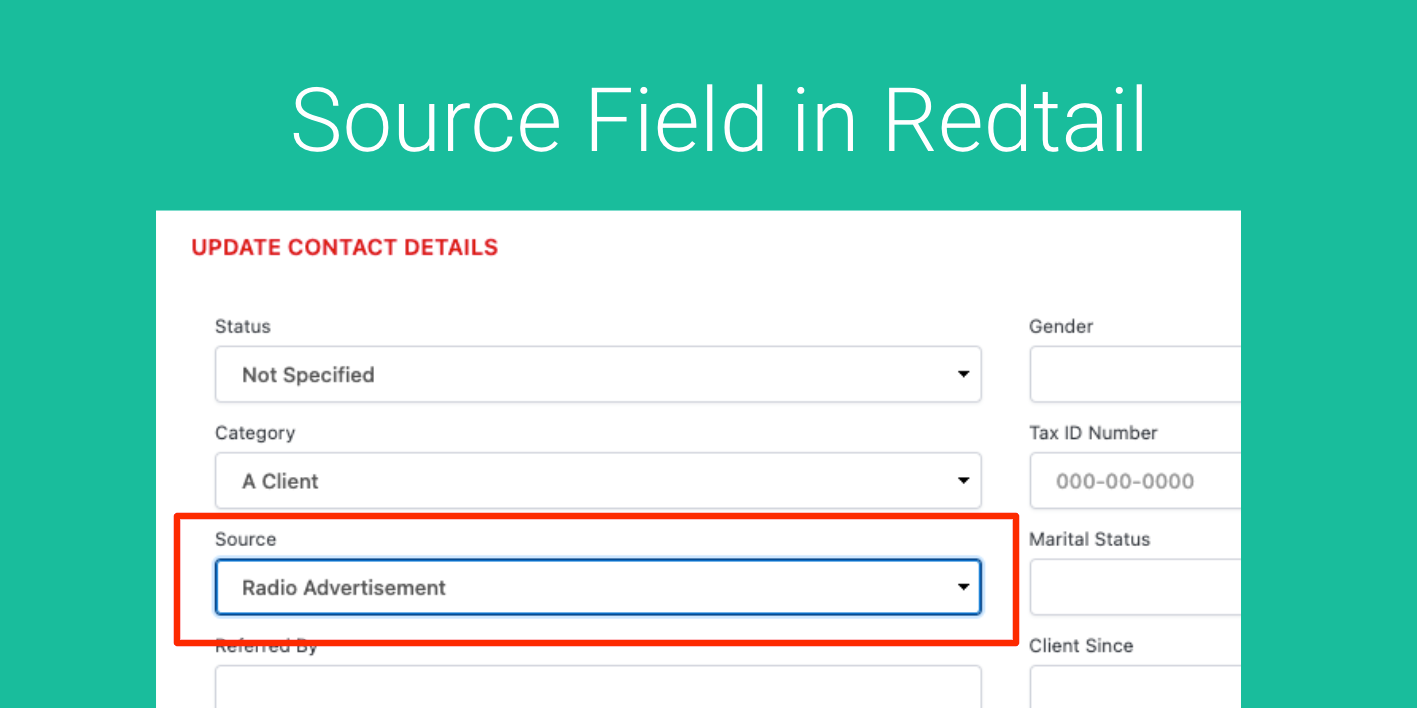1417x708 pixels.
Task: Click the Source field label
Action: (x=245, y=539)
